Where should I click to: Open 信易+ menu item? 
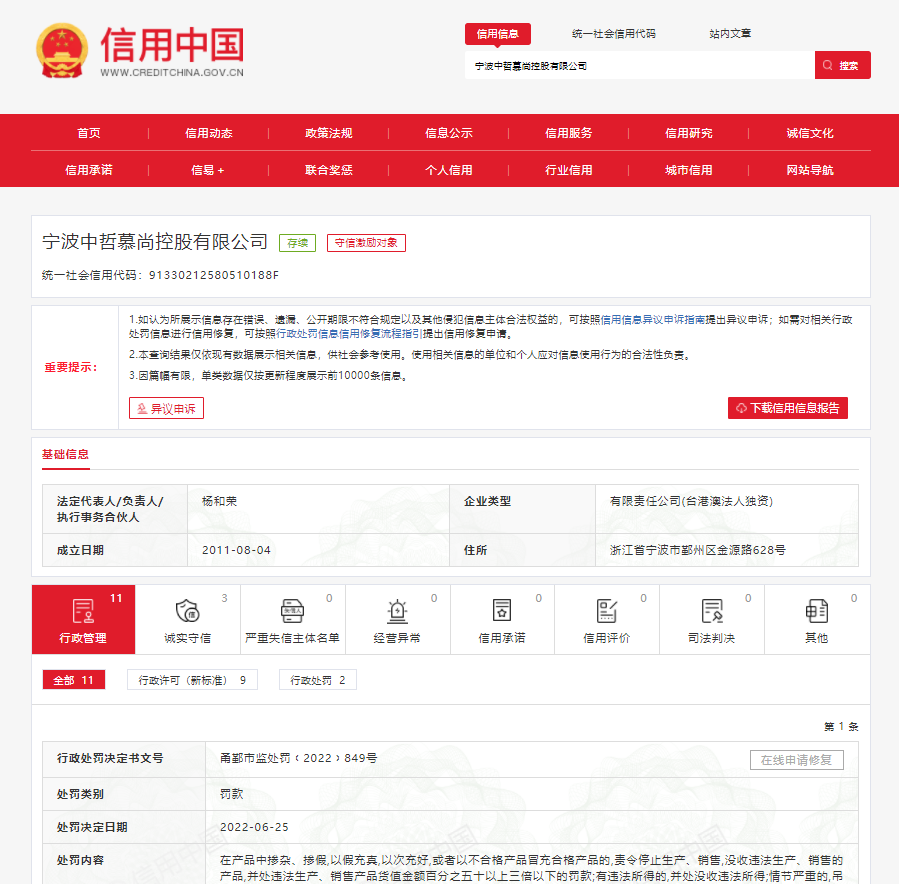(208, 170)
